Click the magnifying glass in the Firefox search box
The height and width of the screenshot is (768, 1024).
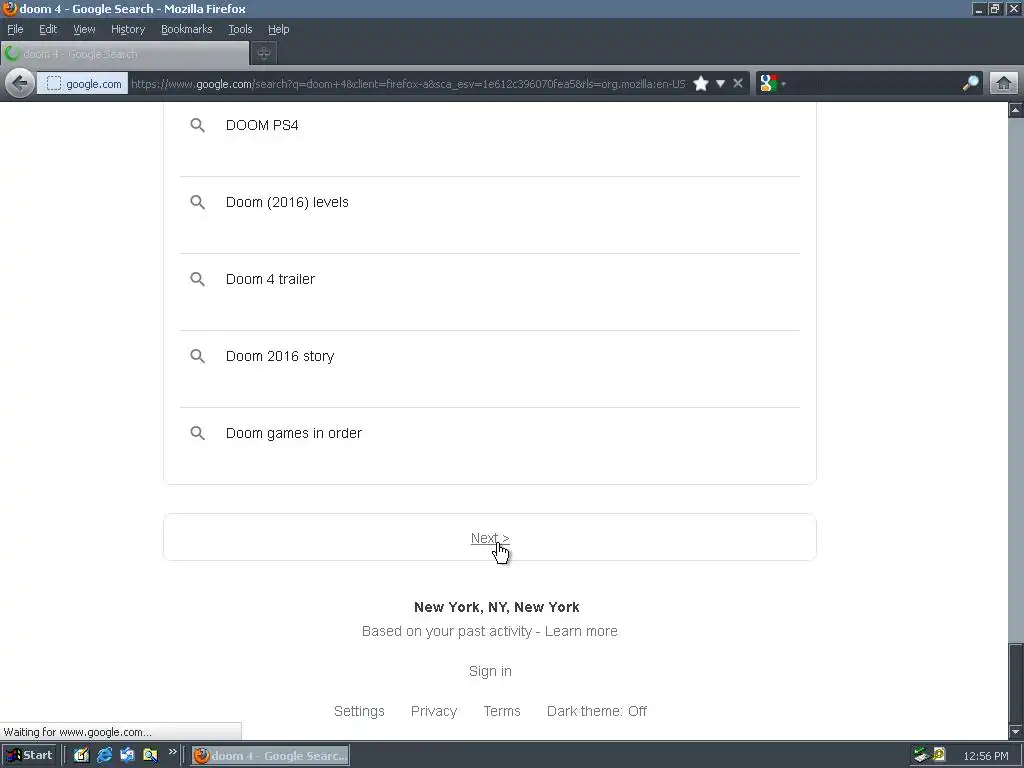(x=970, y=83)
